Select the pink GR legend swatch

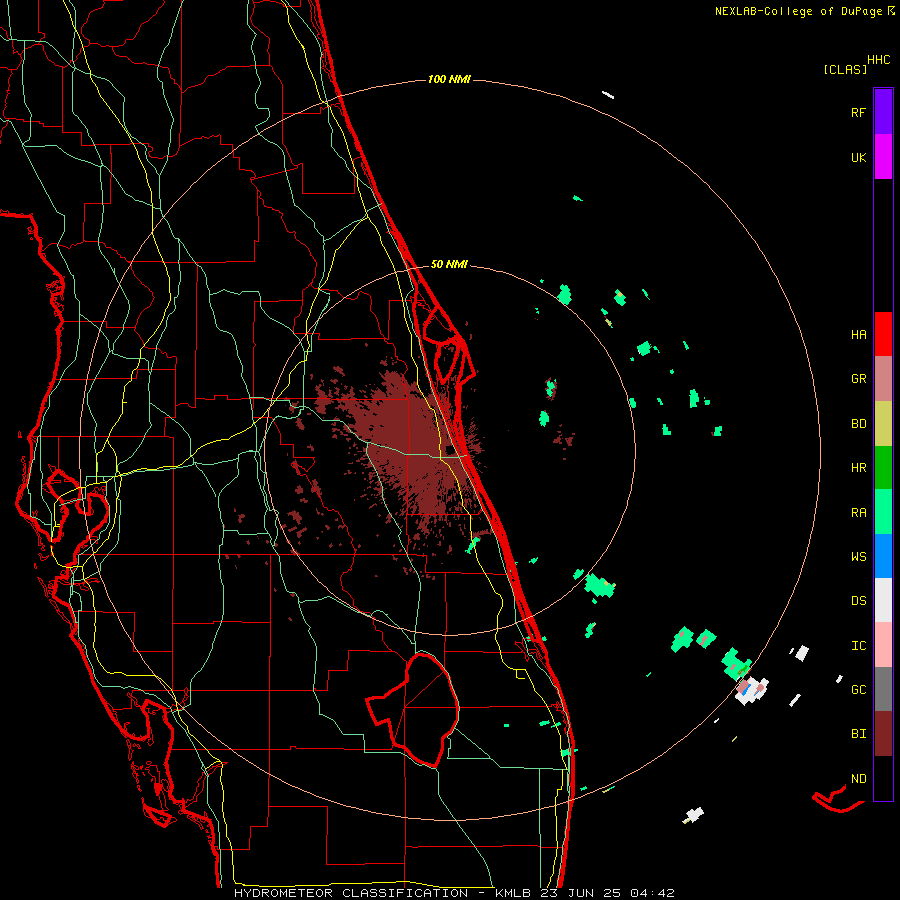tap(883, 379)
